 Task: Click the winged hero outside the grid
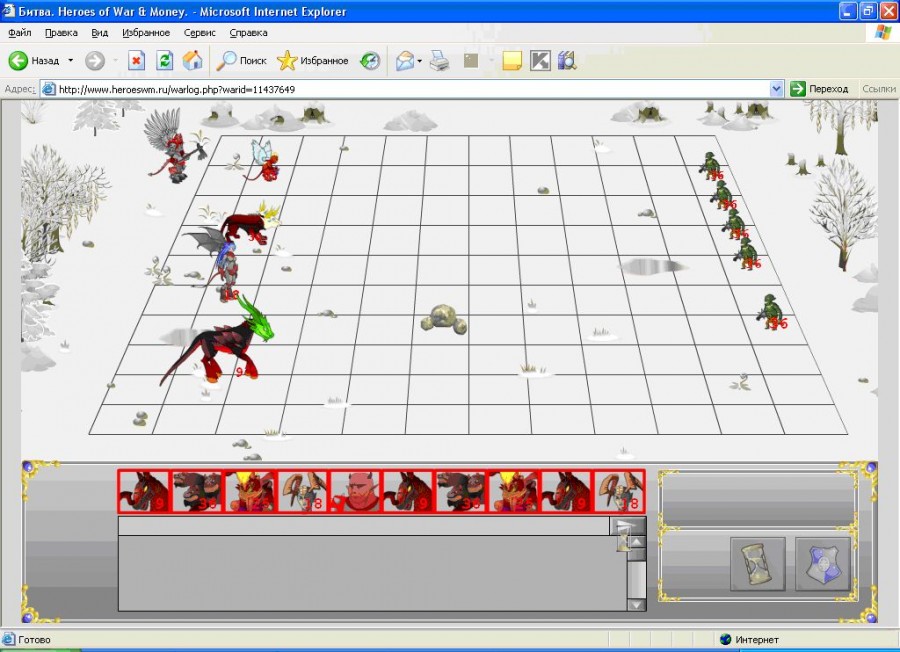pyautogui.click(x=174, y=148)
